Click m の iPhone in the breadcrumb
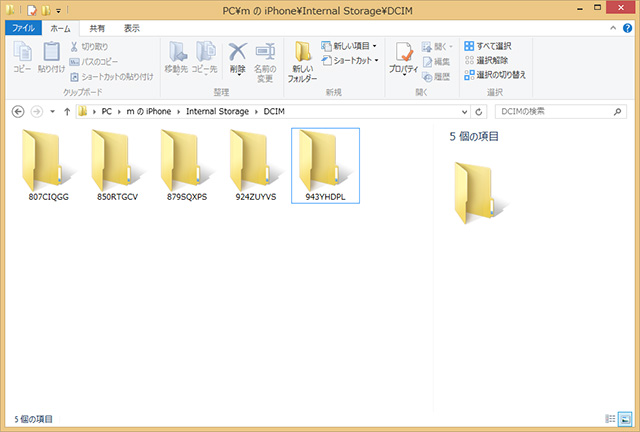The width and height of the screenshot is (640, 432). pyautogui.click(x=149, y=111)
